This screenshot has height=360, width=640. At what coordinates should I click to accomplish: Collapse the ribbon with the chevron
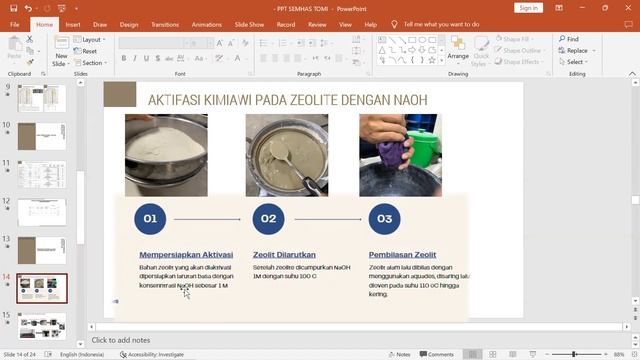coord(632,73)
